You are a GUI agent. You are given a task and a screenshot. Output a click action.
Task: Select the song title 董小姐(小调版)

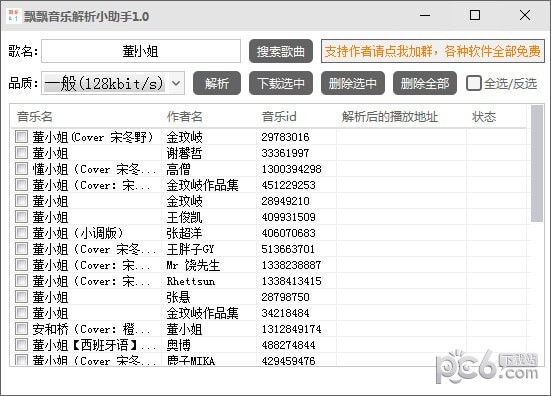(78, 233)
